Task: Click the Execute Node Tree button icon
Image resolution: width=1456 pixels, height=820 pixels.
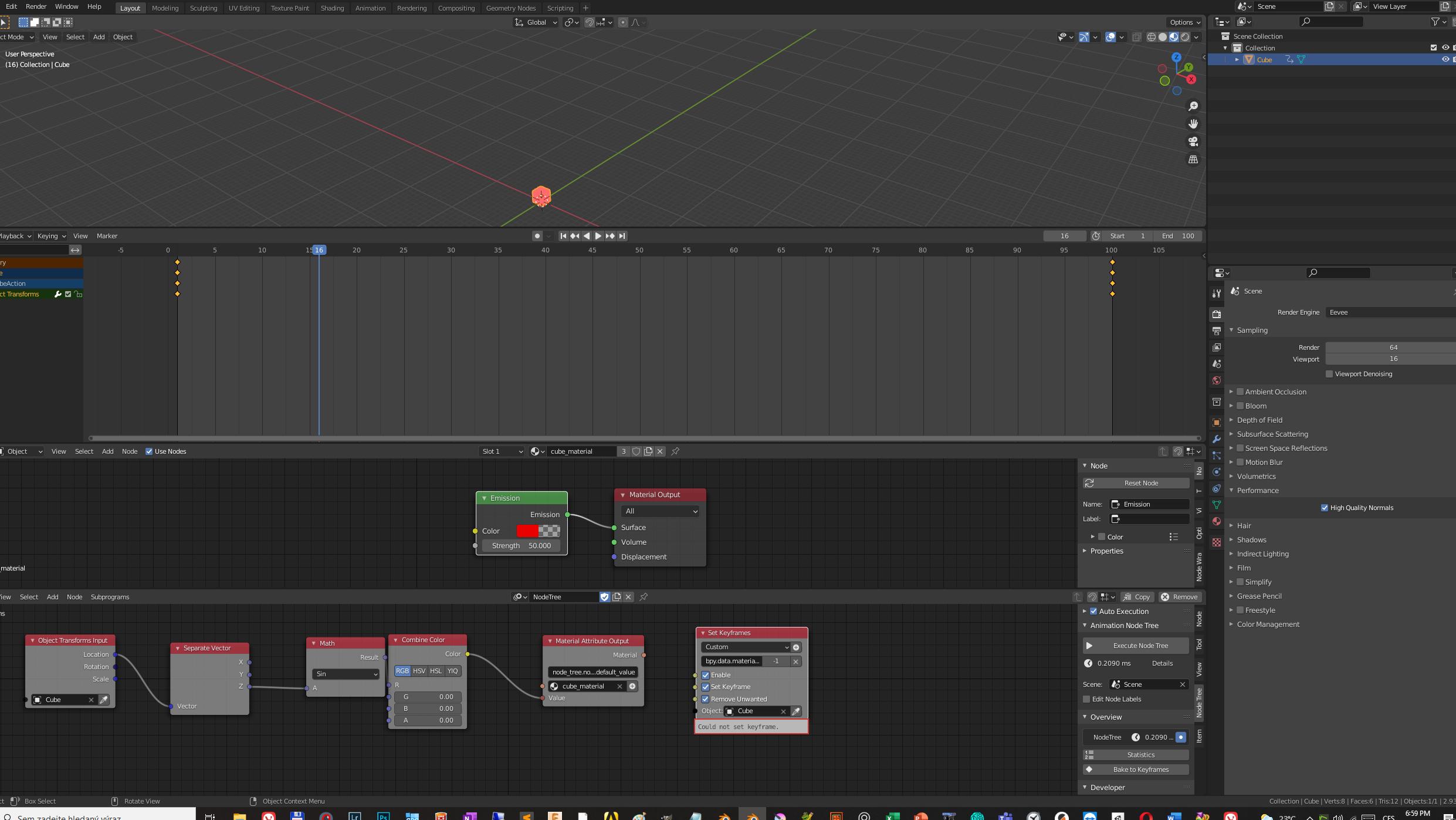Action: 1088,645
